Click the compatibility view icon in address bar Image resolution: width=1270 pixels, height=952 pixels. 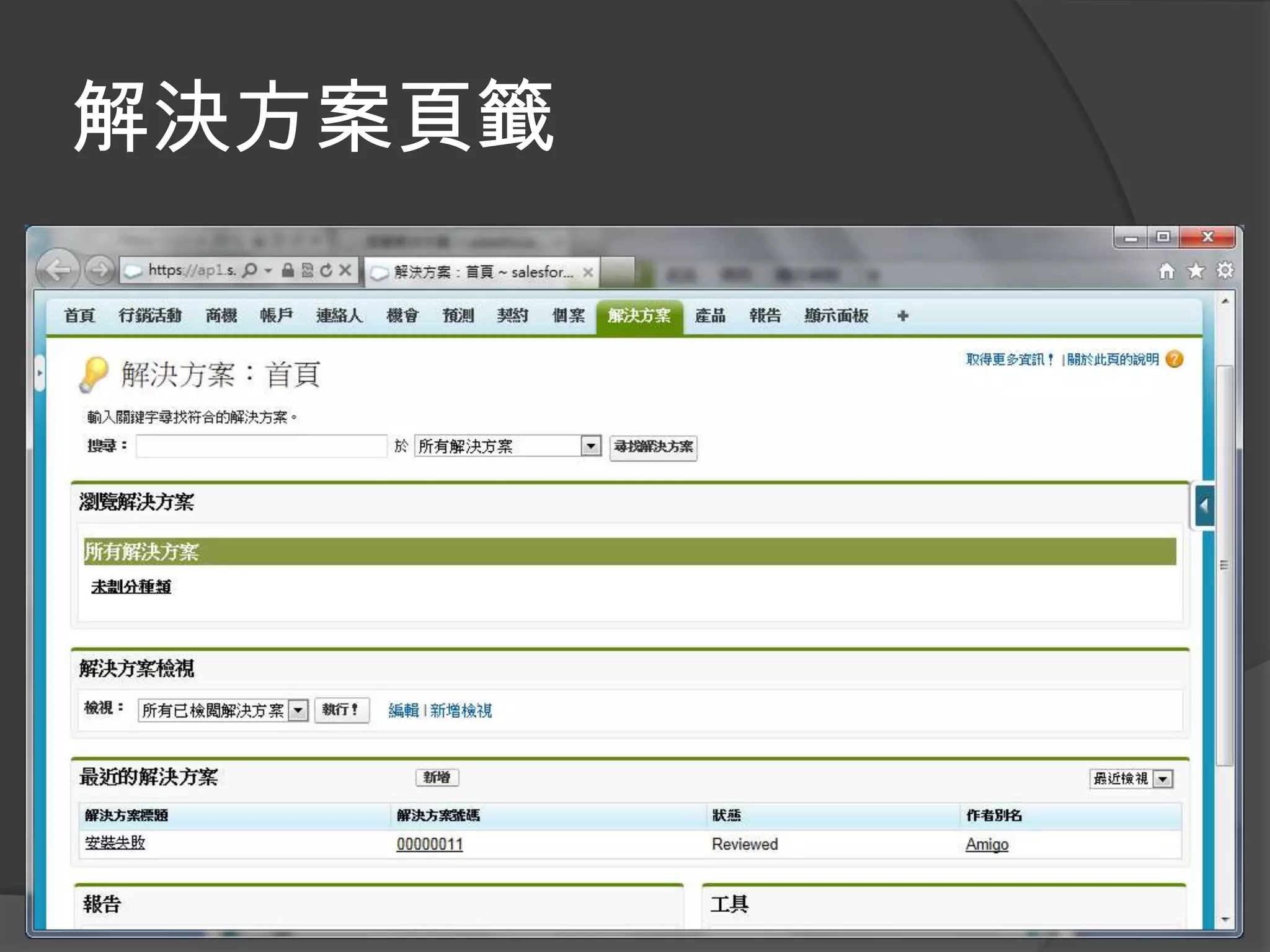pyautogui.click(x=308, y=270)
